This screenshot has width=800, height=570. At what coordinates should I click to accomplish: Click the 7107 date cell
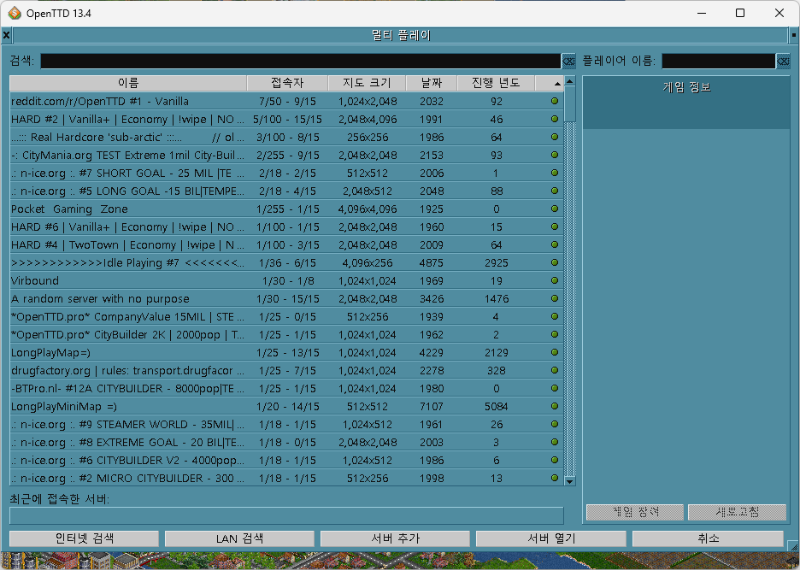[x=432, y=406]
